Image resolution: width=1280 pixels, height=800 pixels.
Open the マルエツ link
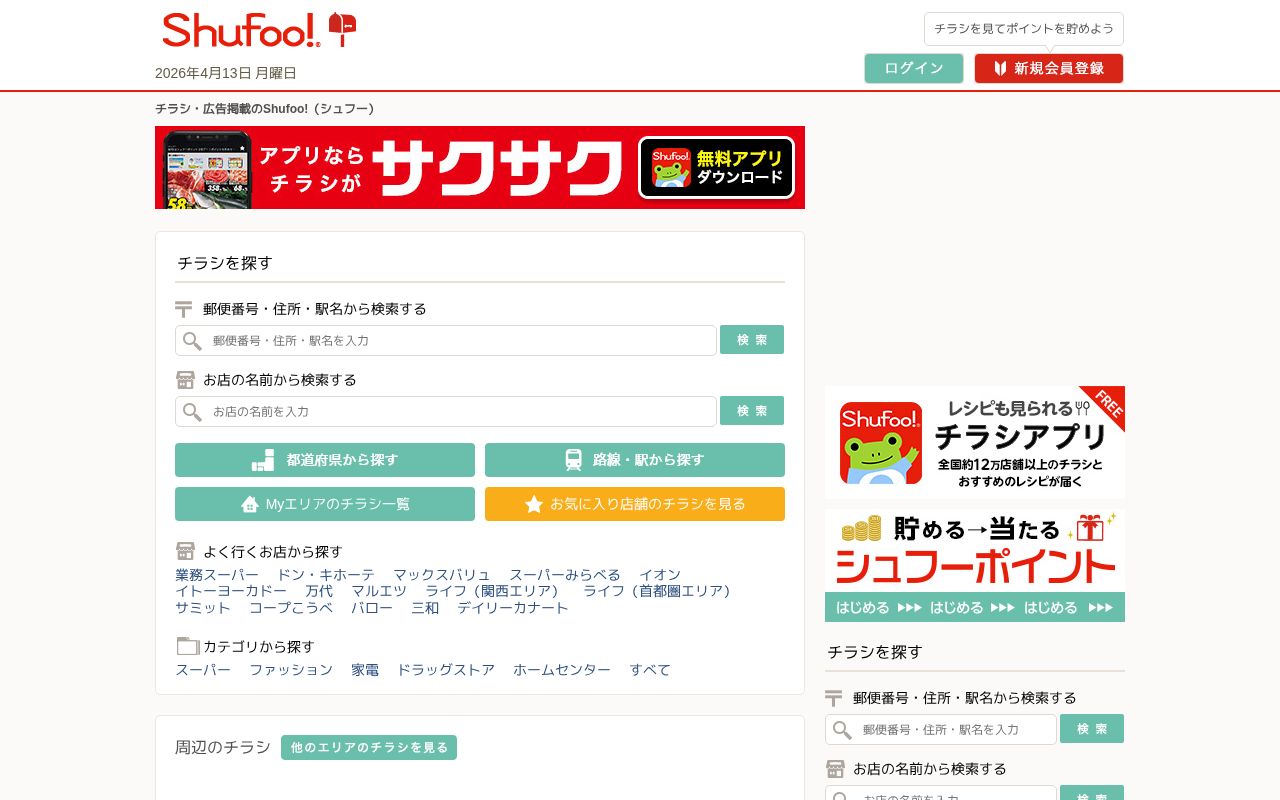click(379, 591)
